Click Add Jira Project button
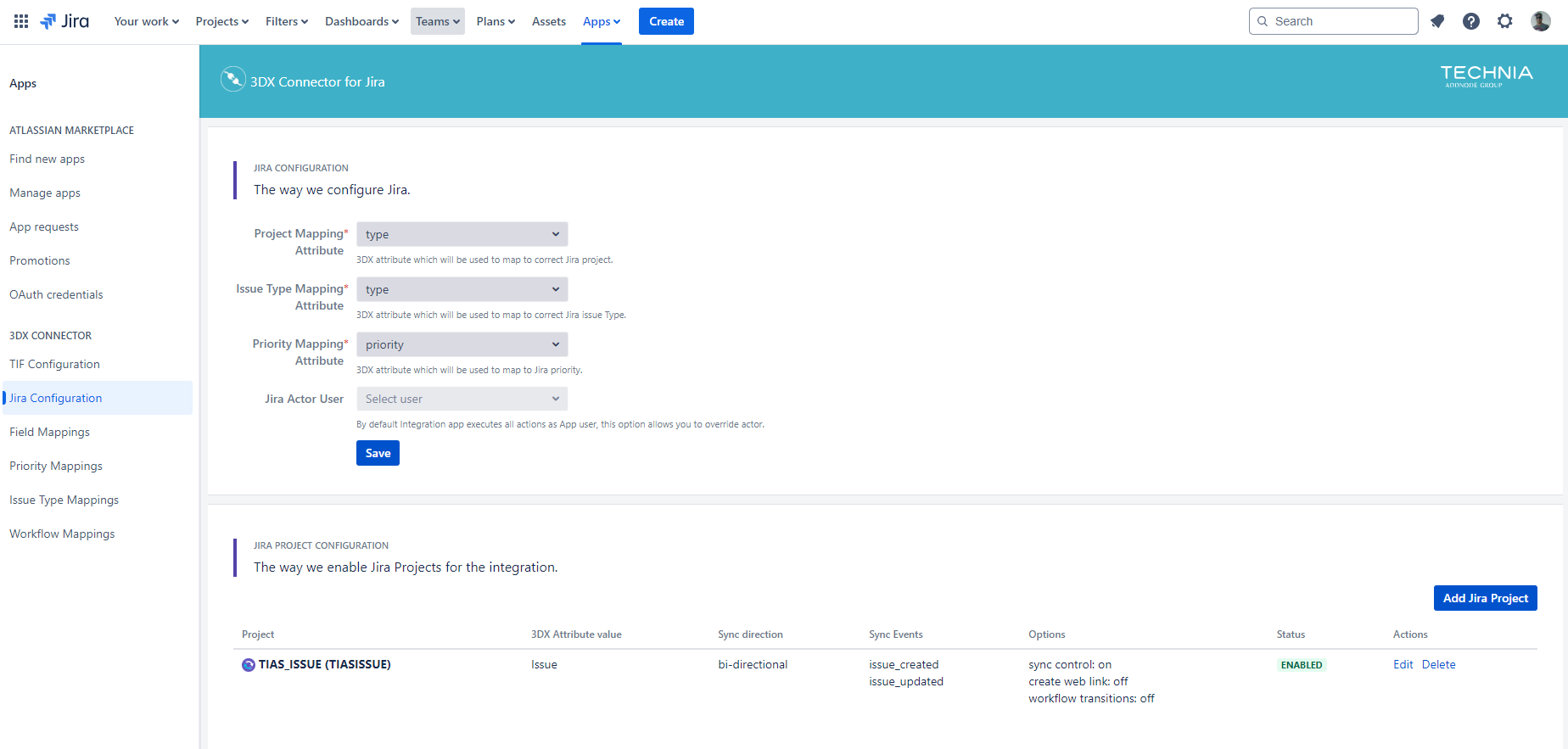The image size is (1568, 749). pos(1486,598)
